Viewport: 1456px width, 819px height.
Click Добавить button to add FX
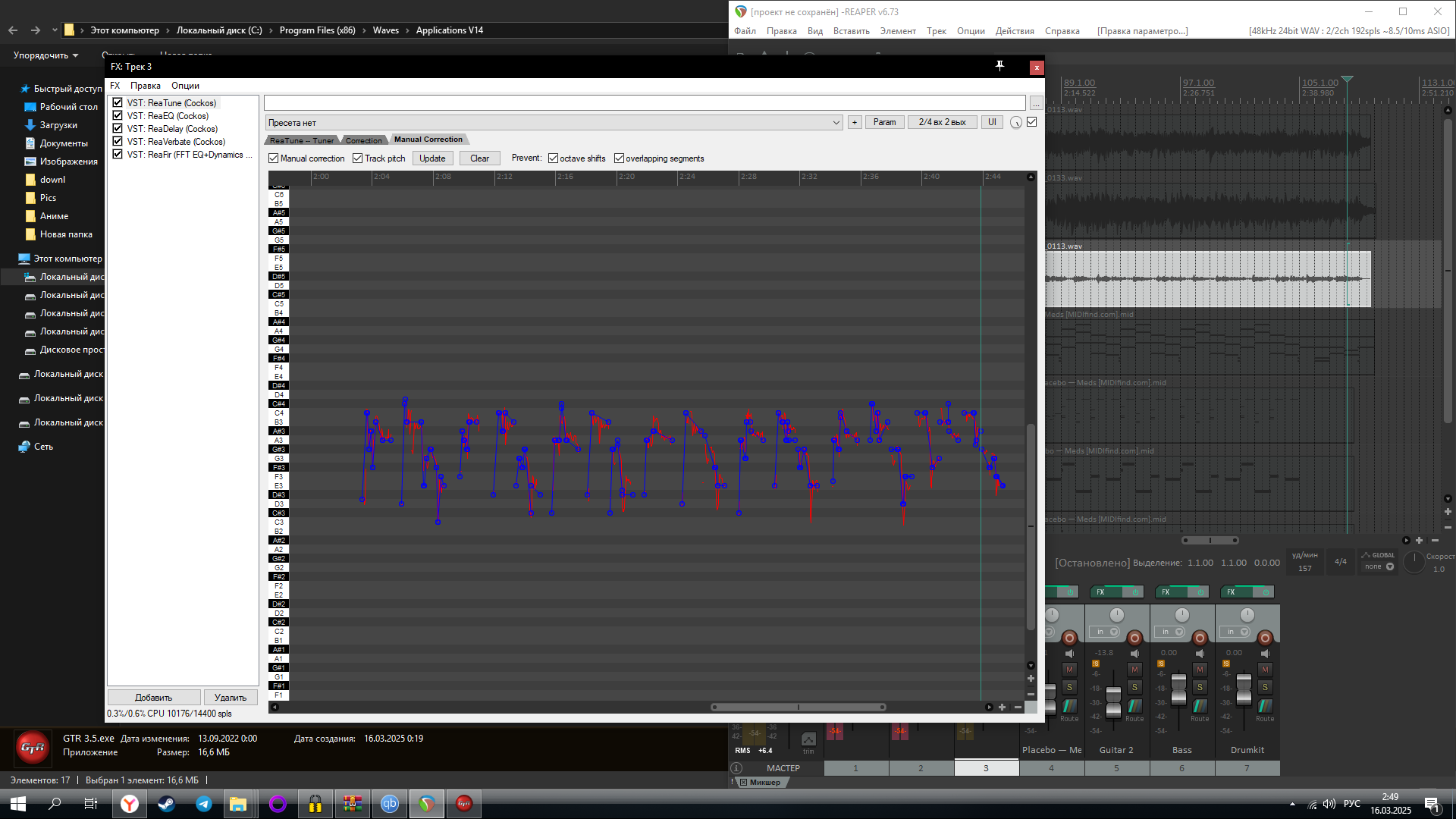(154, 698)
